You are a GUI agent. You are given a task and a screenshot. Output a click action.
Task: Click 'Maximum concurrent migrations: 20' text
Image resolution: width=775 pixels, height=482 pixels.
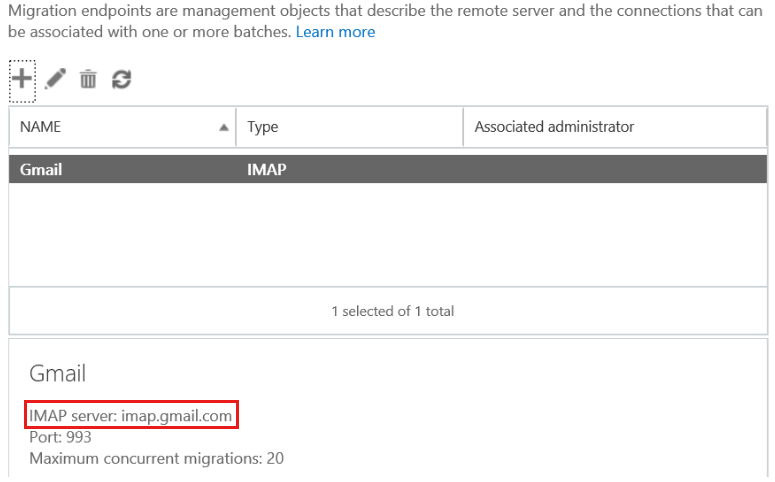point(157,458)
